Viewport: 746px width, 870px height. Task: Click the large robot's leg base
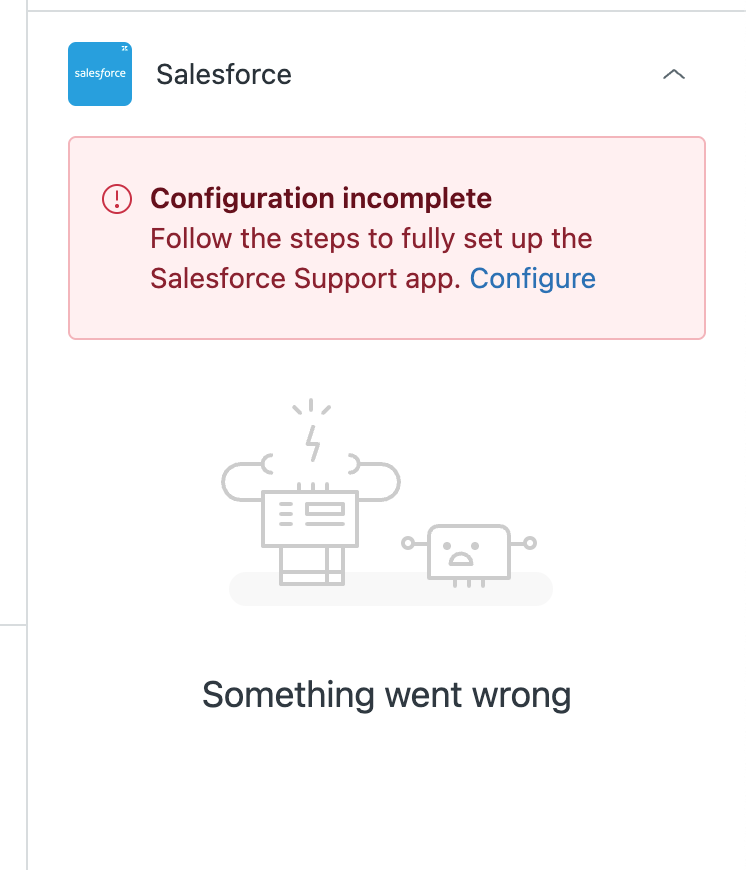coord(311,569)
